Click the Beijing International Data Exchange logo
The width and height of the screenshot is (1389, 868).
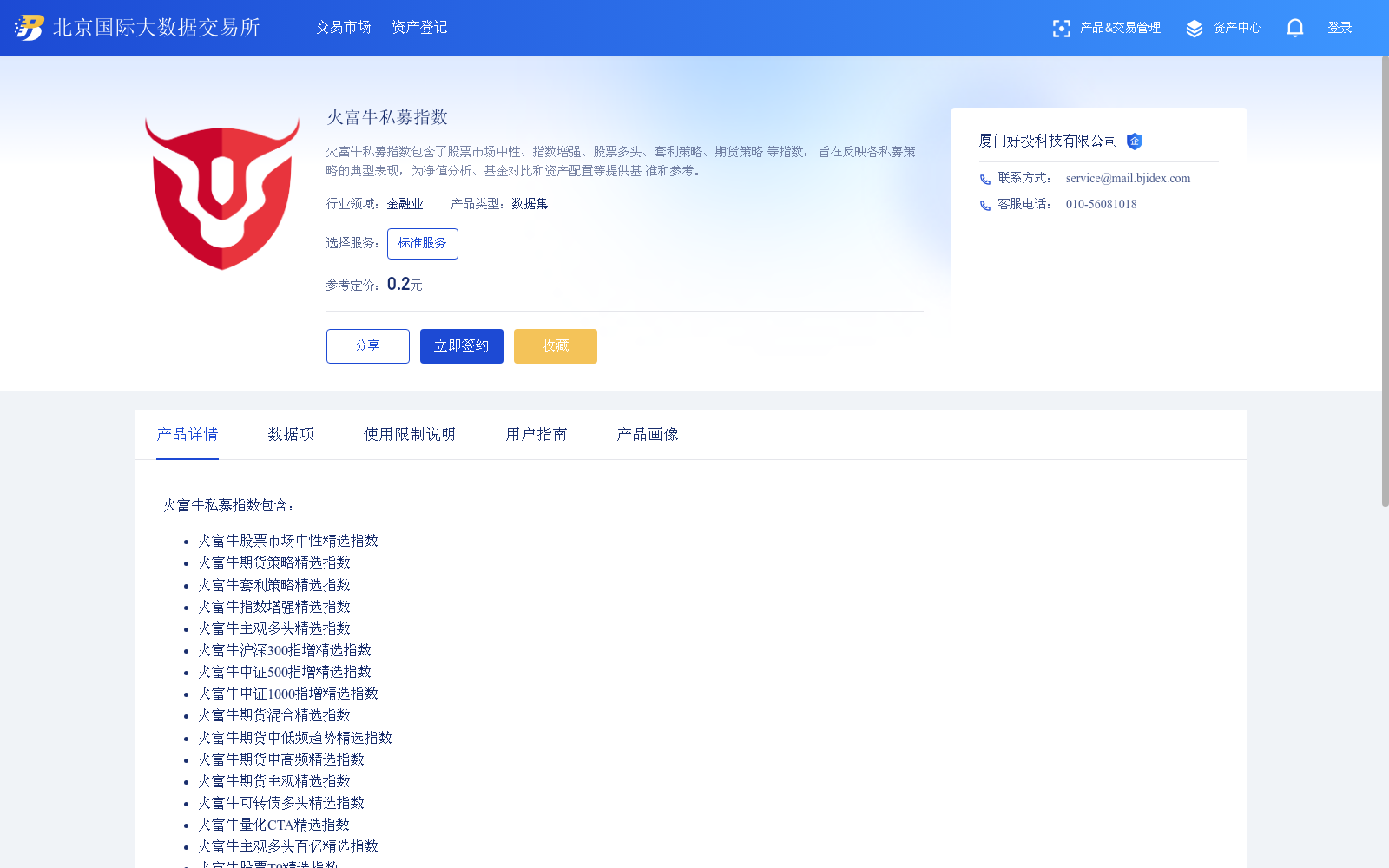coord(137,28)
